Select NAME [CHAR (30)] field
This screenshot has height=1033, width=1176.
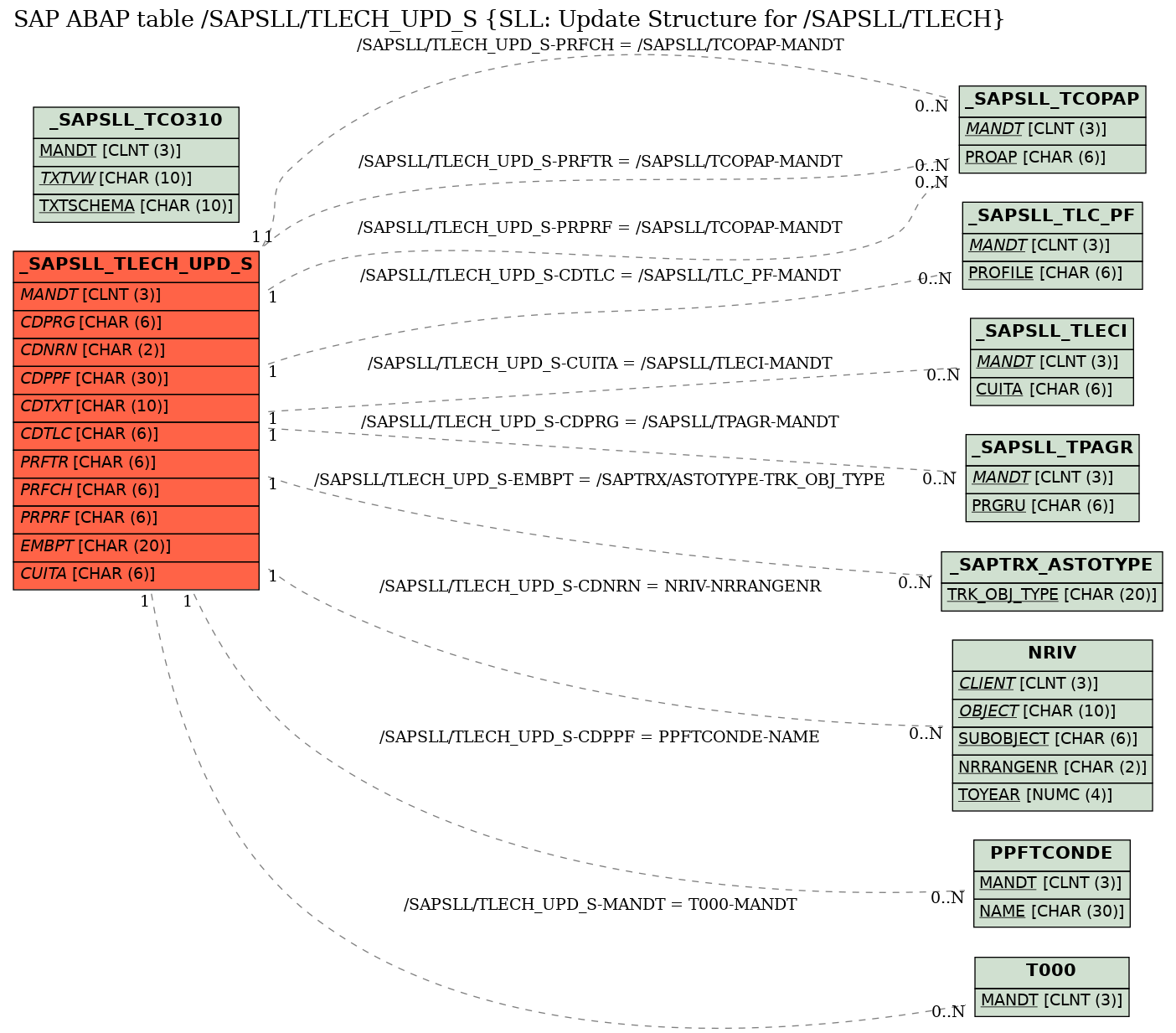tap(1052, 912)
